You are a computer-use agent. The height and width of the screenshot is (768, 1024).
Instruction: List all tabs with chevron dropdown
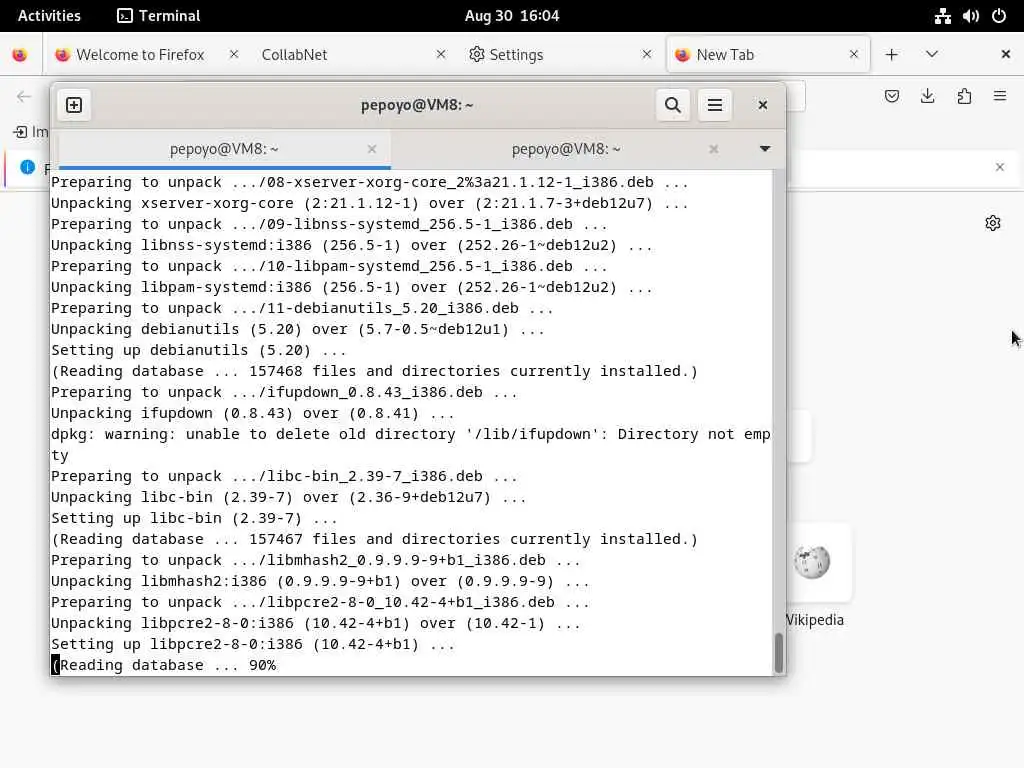pos(932,54)
